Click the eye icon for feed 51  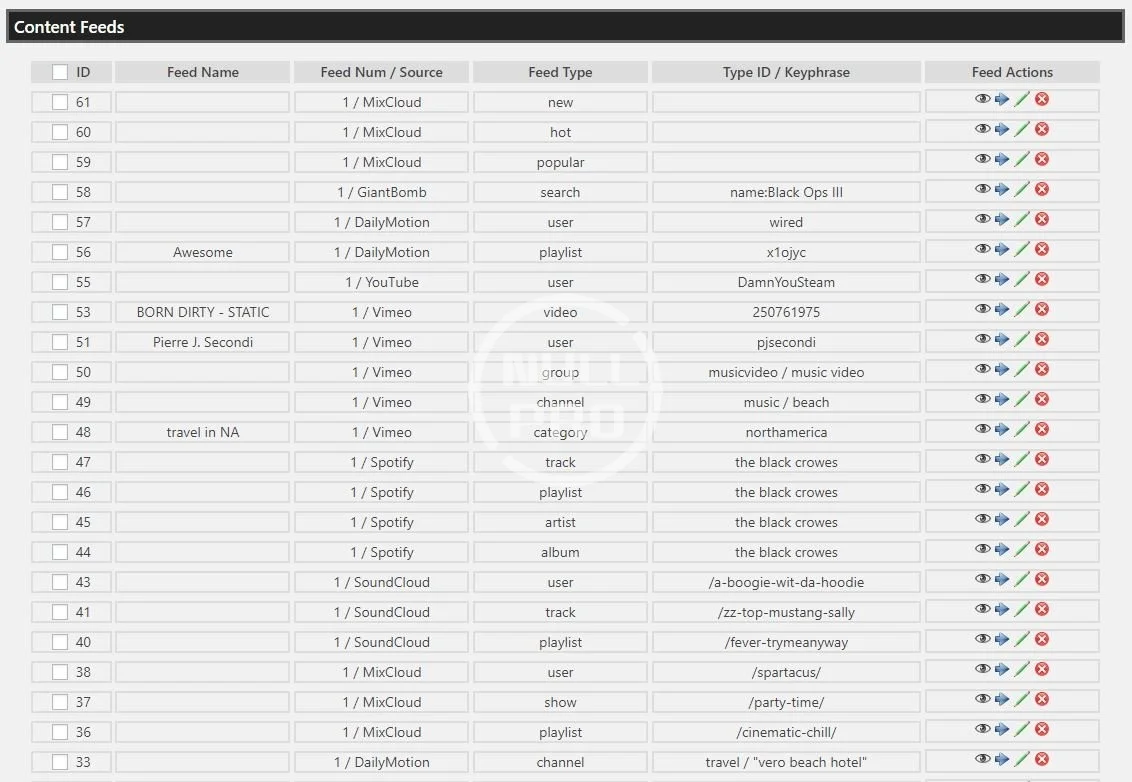[982, 339]
